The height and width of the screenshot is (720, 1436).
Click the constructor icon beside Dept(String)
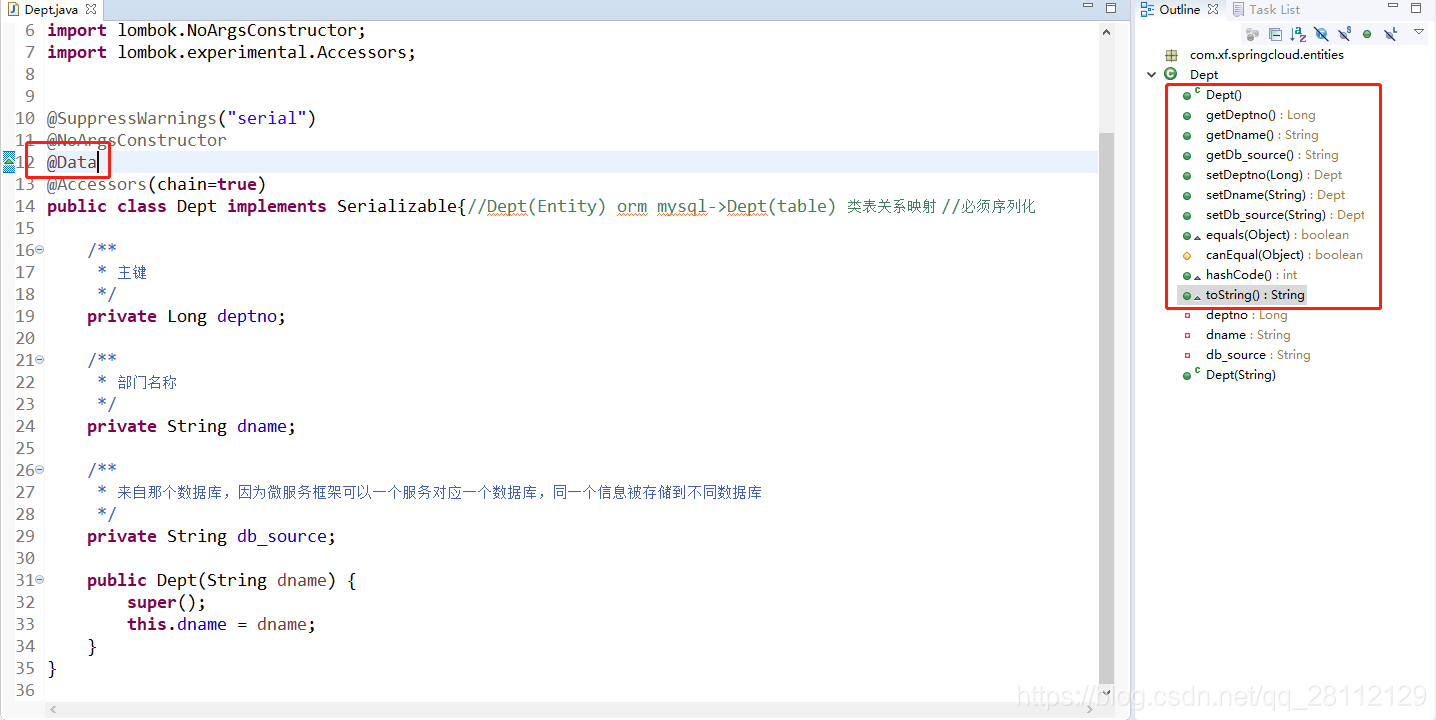1189,375
